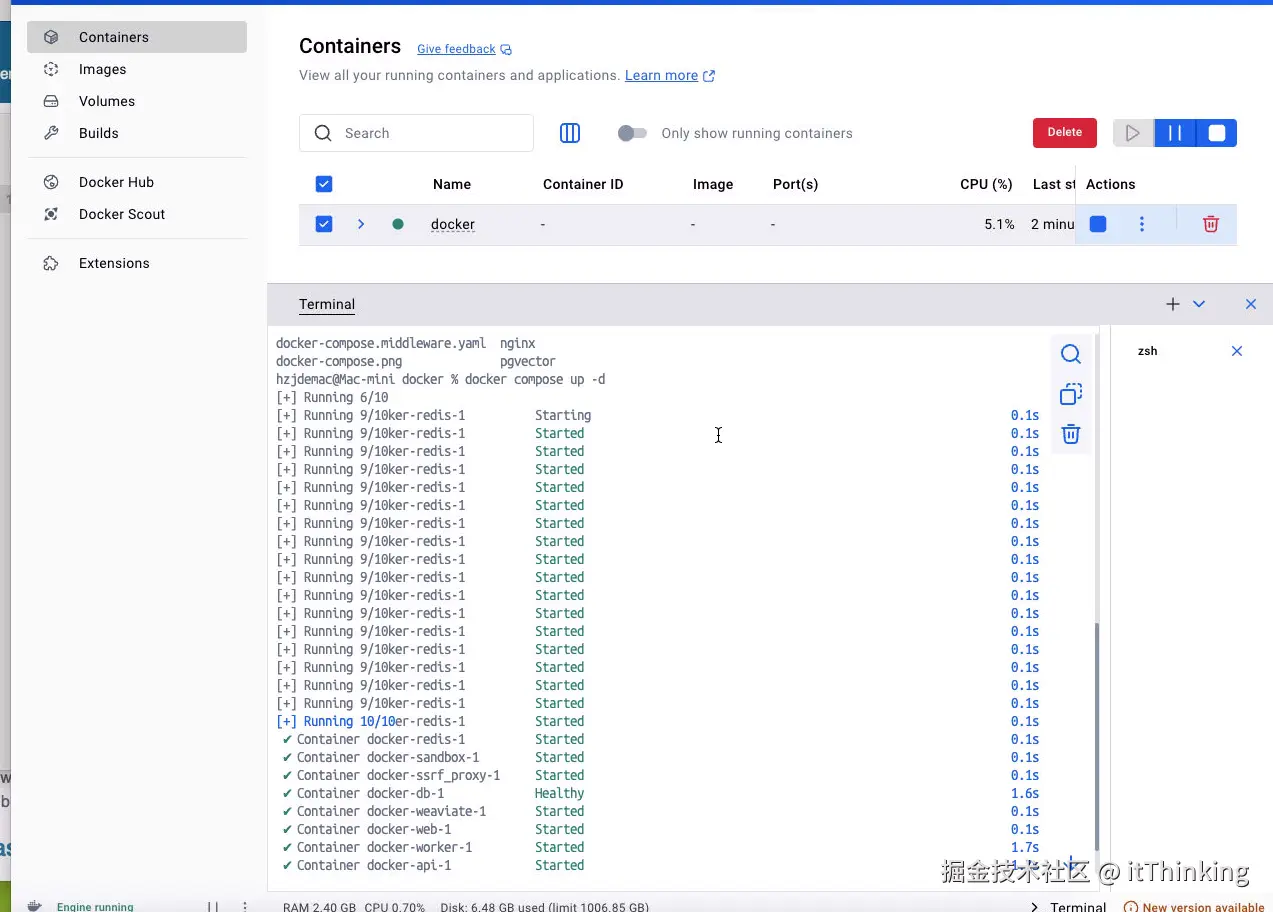The image size is (1273, 912).
Task: Click the New version available notice
Action: click(1194, 907)
